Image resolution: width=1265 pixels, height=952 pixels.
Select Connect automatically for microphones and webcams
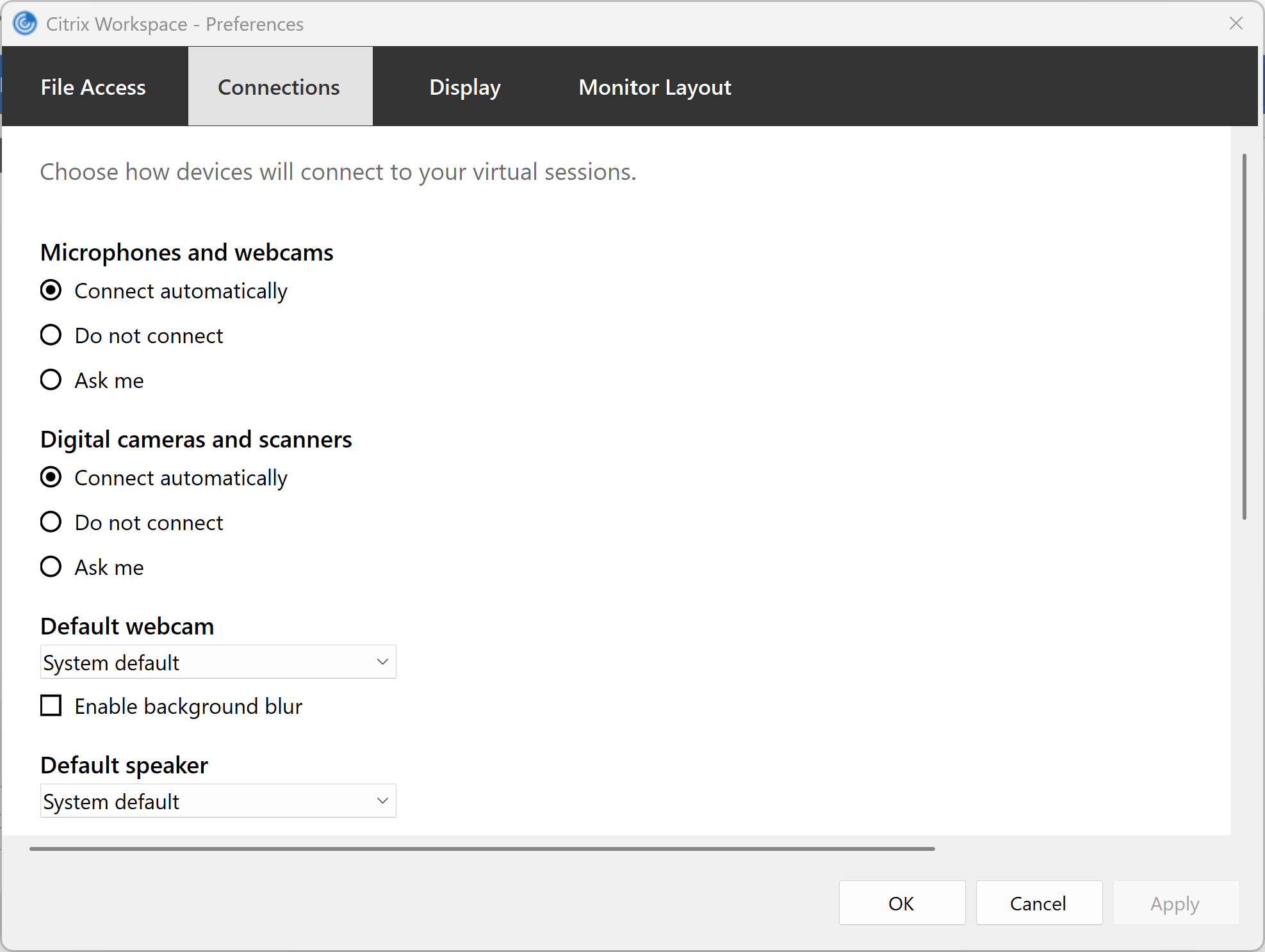[51, 291]
